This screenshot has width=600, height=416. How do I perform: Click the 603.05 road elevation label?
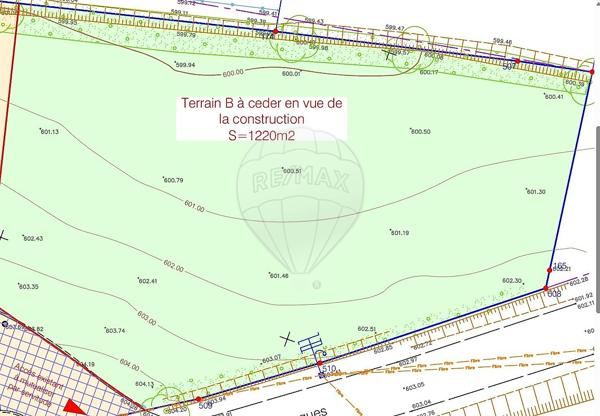[x=414, y=387]
